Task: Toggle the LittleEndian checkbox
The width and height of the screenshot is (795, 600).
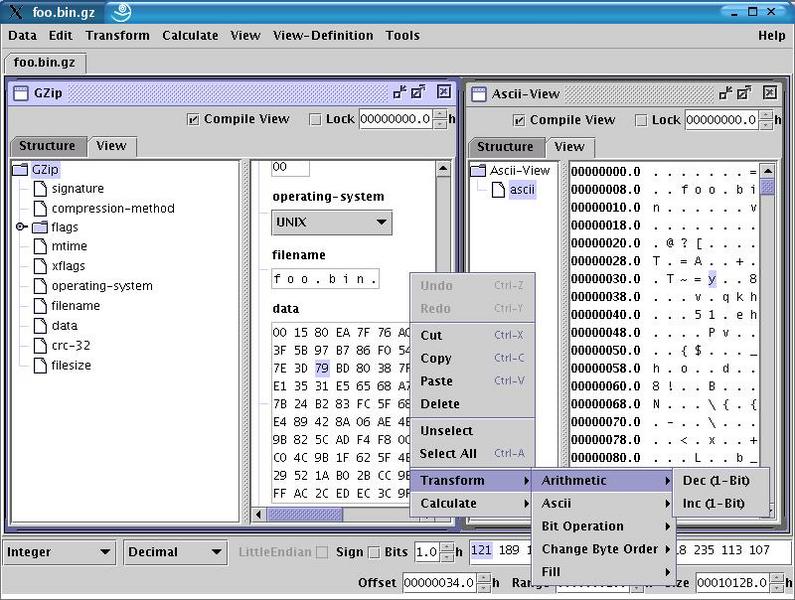Action: coord(322,552)
